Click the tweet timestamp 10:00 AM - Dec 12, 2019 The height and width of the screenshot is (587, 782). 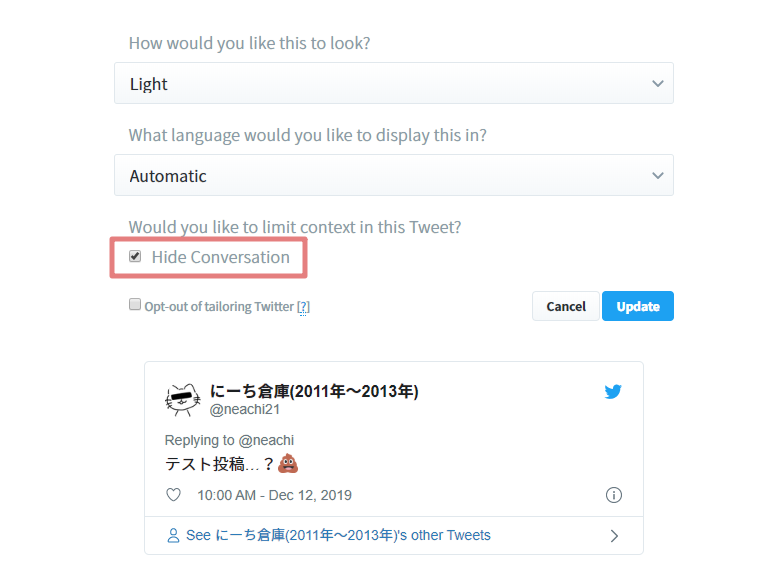(274, 495)
